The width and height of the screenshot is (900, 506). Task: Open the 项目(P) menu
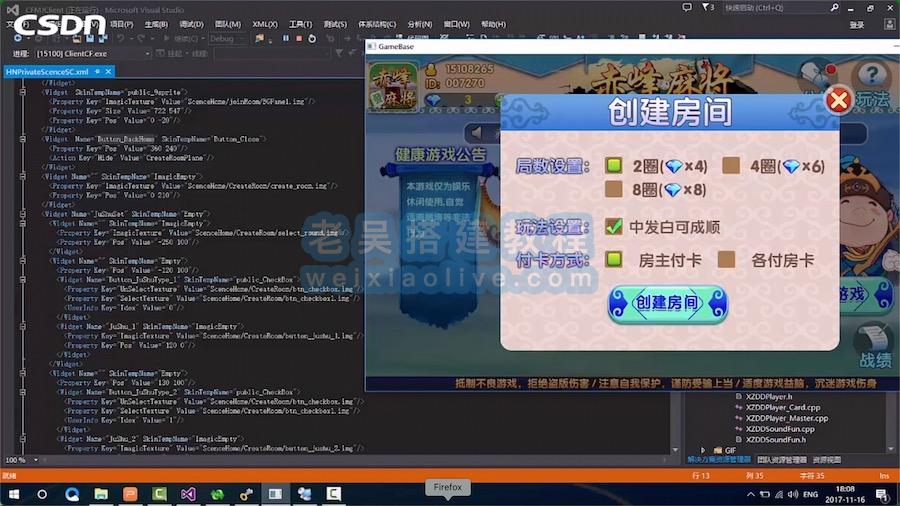121,24
